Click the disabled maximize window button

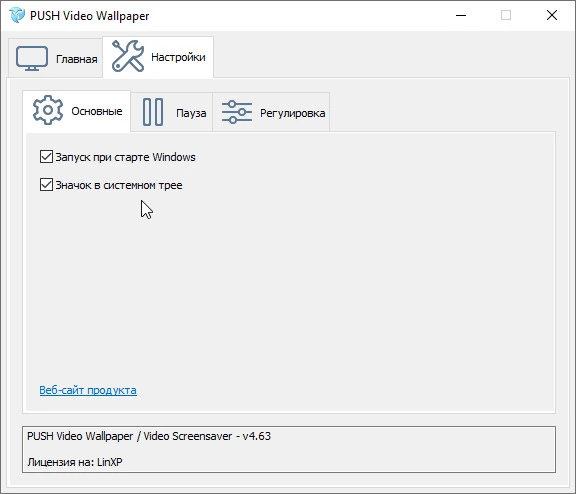click(x=506, y=15)
